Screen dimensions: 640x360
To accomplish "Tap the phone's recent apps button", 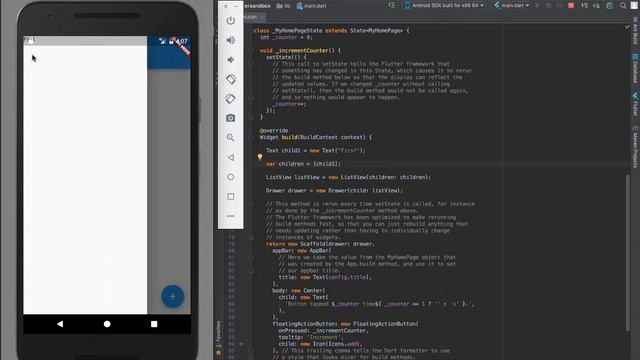I will pos(154,324).
